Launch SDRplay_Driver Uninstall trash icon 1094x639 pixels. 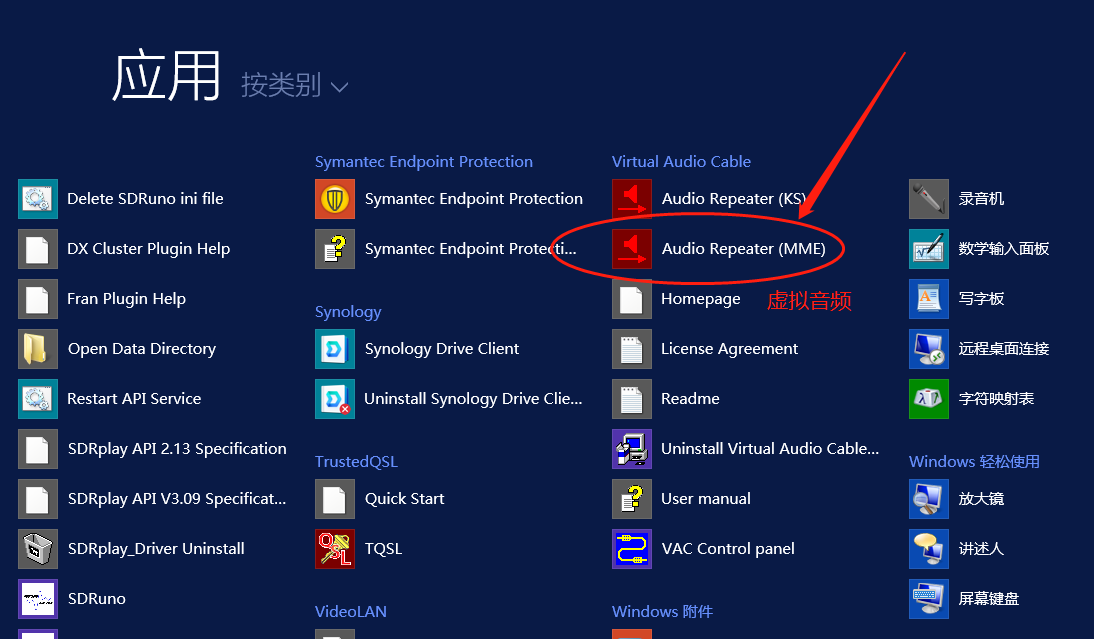pyautogui.click(x=38, y=549)
